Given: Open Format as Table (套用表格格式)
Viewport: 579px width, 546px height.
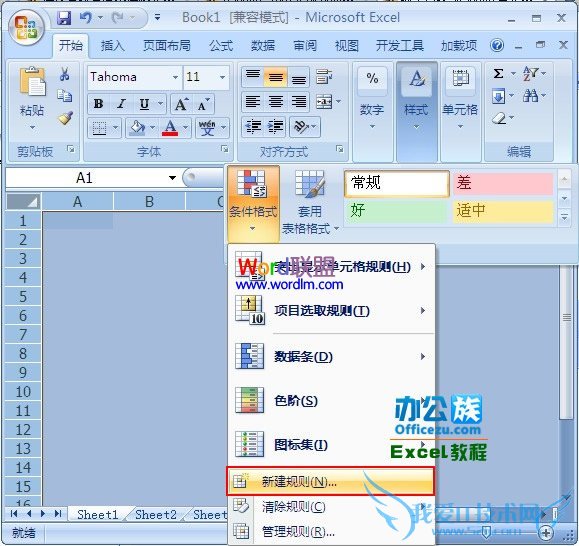Looking at the screenshot, I should tap(310, 203).
